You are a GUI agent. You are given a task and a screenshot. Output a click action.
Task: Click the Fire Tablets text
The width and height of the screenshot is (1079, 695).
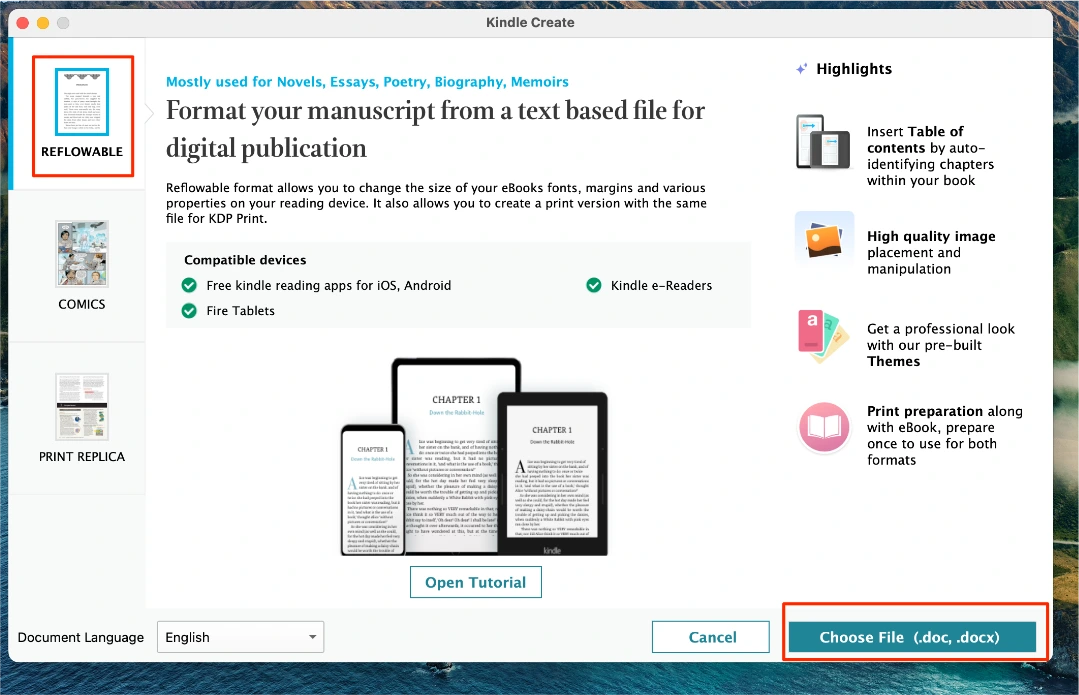coord(240,311)
